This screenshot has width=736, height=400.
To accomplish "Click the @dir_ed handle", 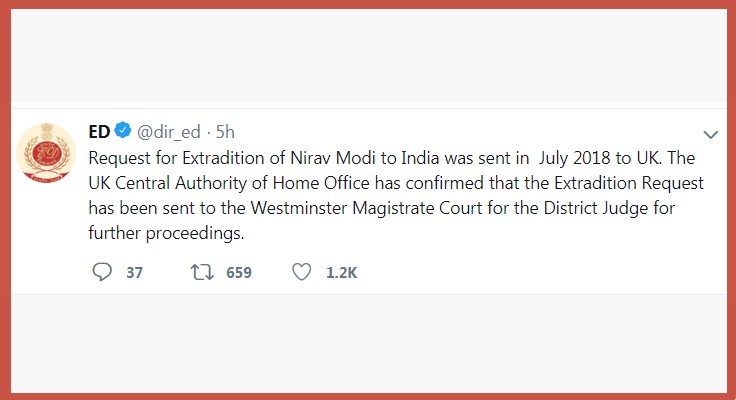I will point(170,132).
